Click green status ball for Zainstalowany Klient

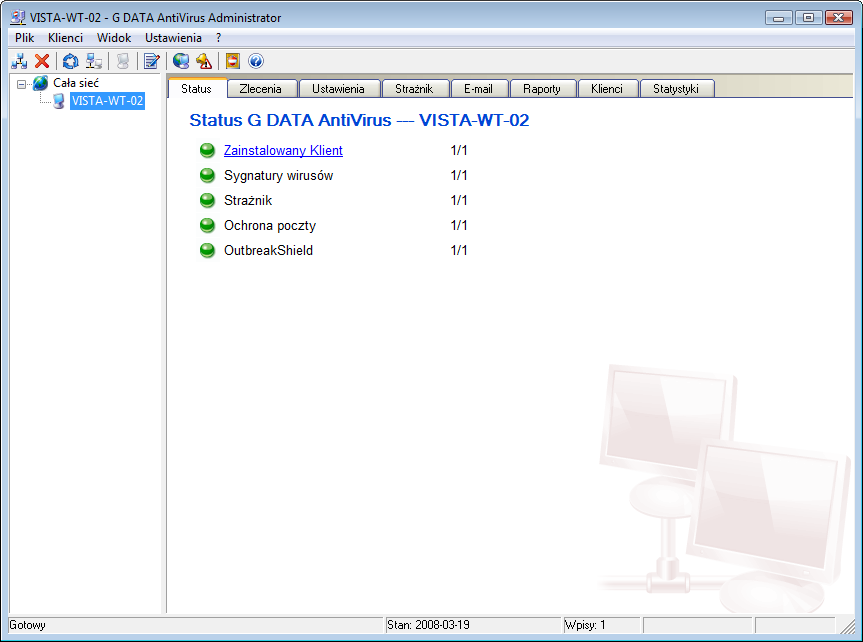click(x=207, y=150)
